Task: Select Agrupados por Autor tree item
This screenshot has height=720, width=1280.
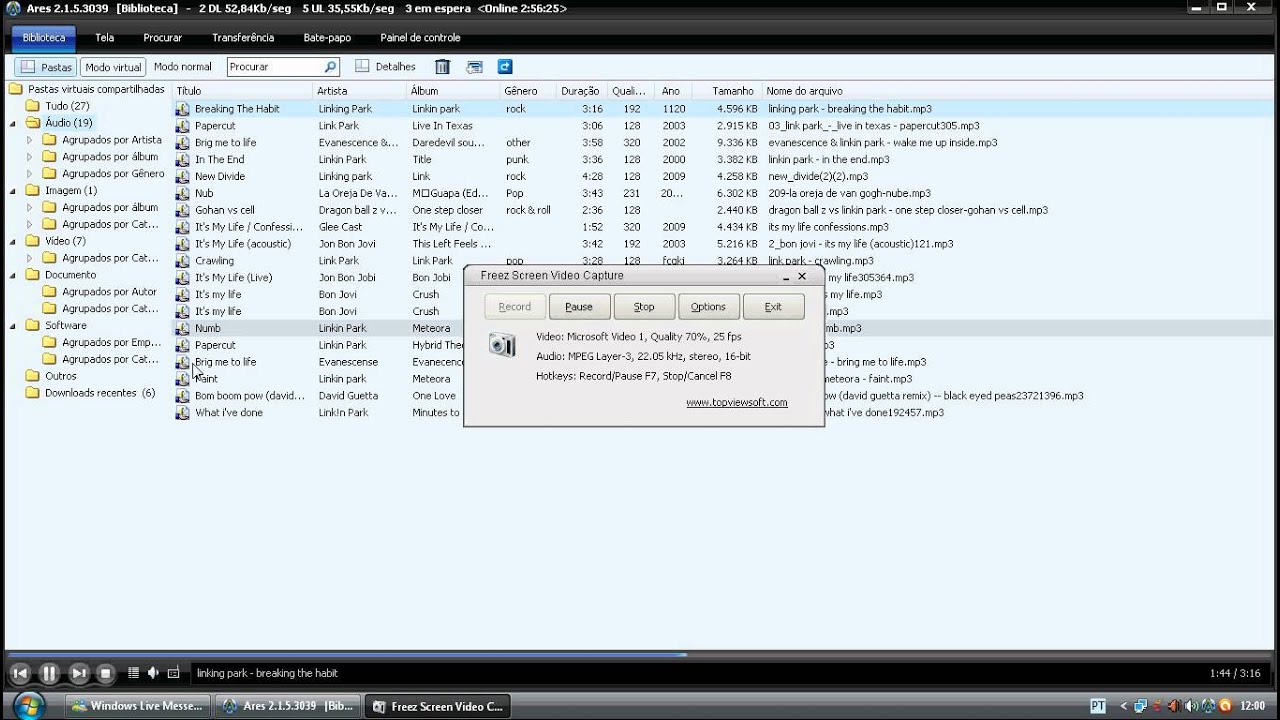Action: click(109, 292)
